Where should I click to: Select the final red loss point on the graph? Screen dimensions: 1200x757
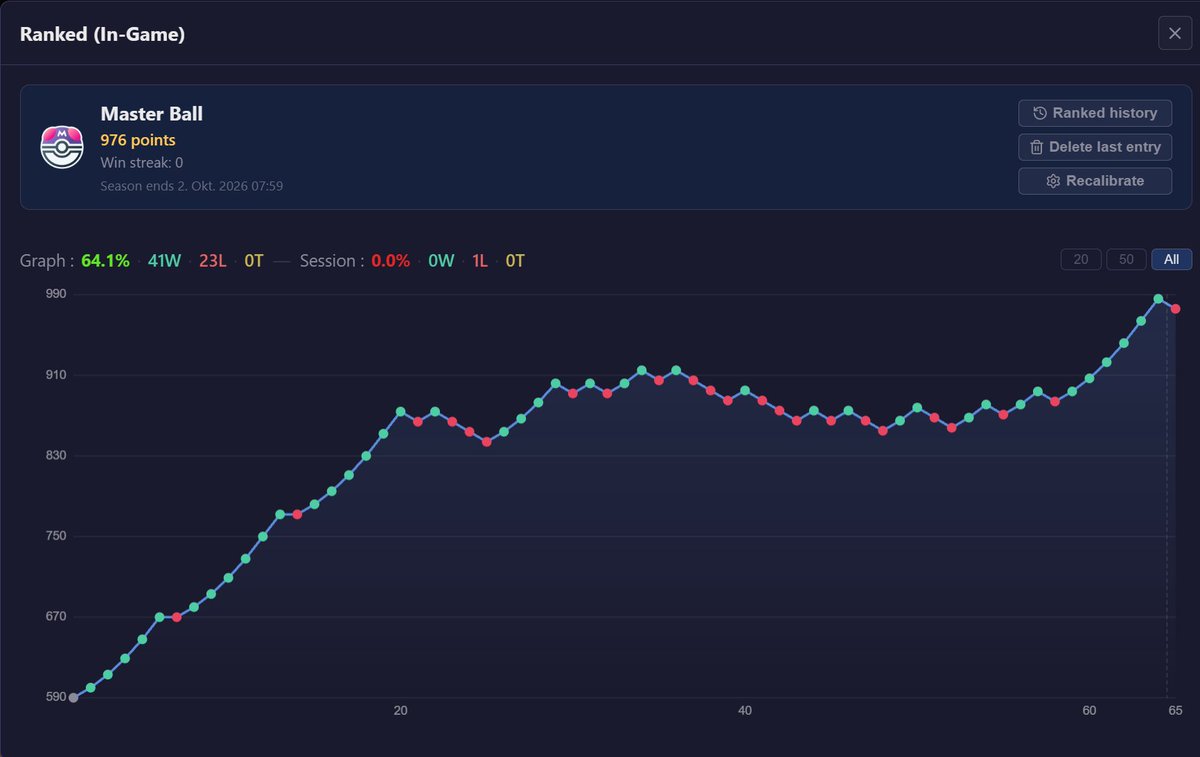coord(1176,309)
